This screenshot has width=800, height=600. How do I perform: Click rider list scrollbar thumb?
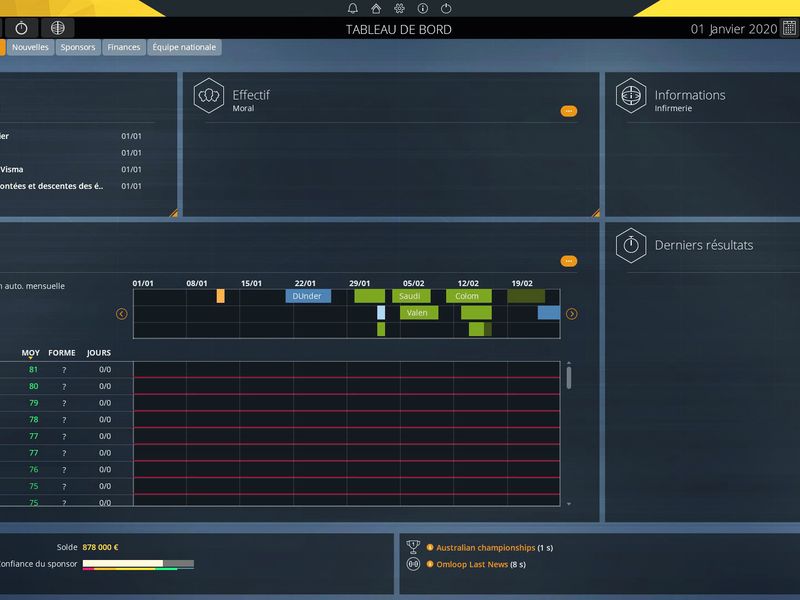click(x=569, y=378)
